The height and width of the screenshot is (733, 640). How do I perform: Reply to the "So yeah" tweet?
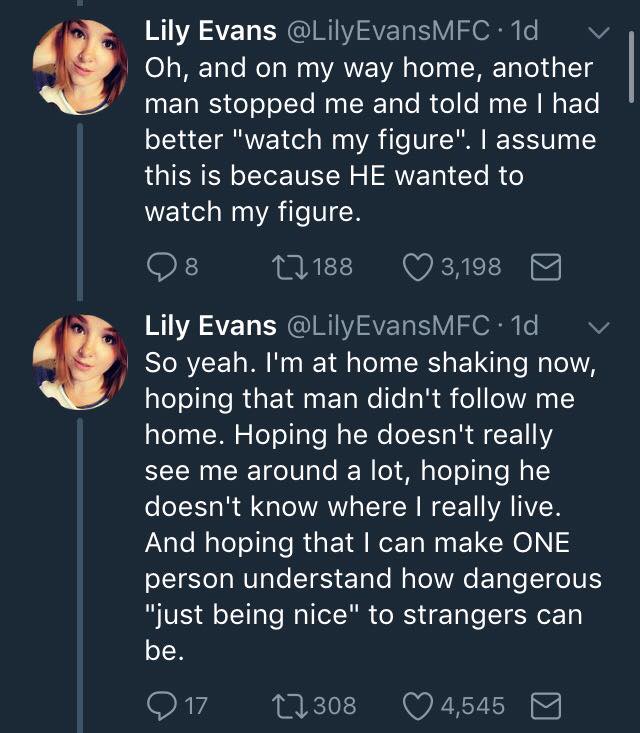160,706
